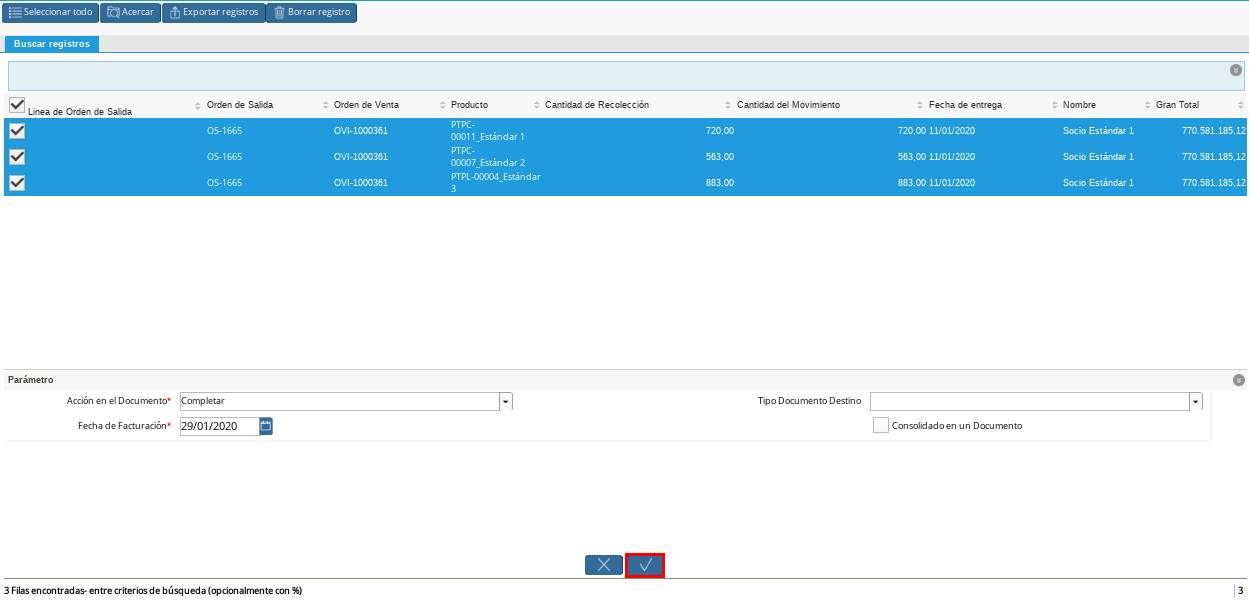The height and width of the screenshot is (600, 1249).
Task: Uncheck the PTPC-00007_Estándar 2 row checkbox
Action: (17, 157)
